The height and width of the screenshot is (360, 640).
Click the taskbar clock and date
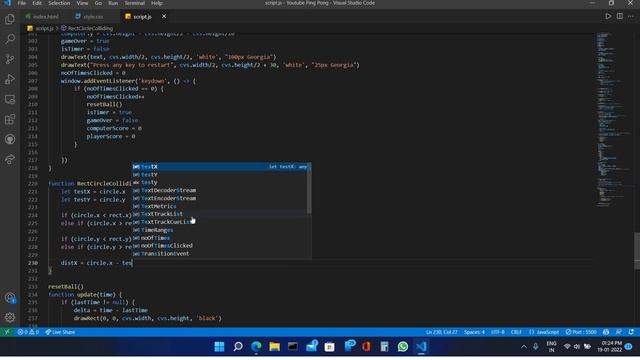point(609,347)
